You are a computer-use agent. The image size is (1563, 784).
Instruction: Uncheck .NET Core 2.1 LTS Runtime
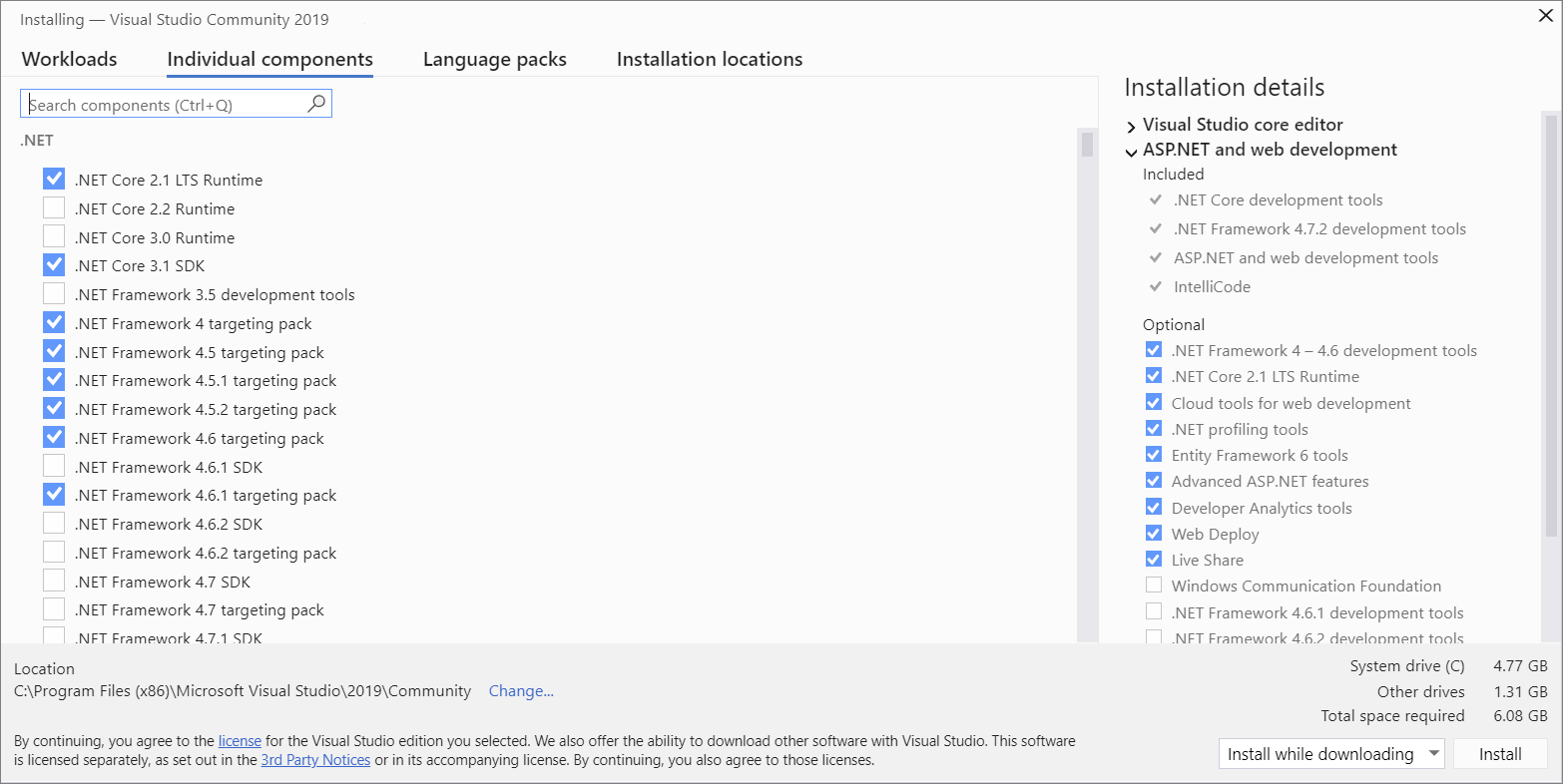tap(54, 179)
